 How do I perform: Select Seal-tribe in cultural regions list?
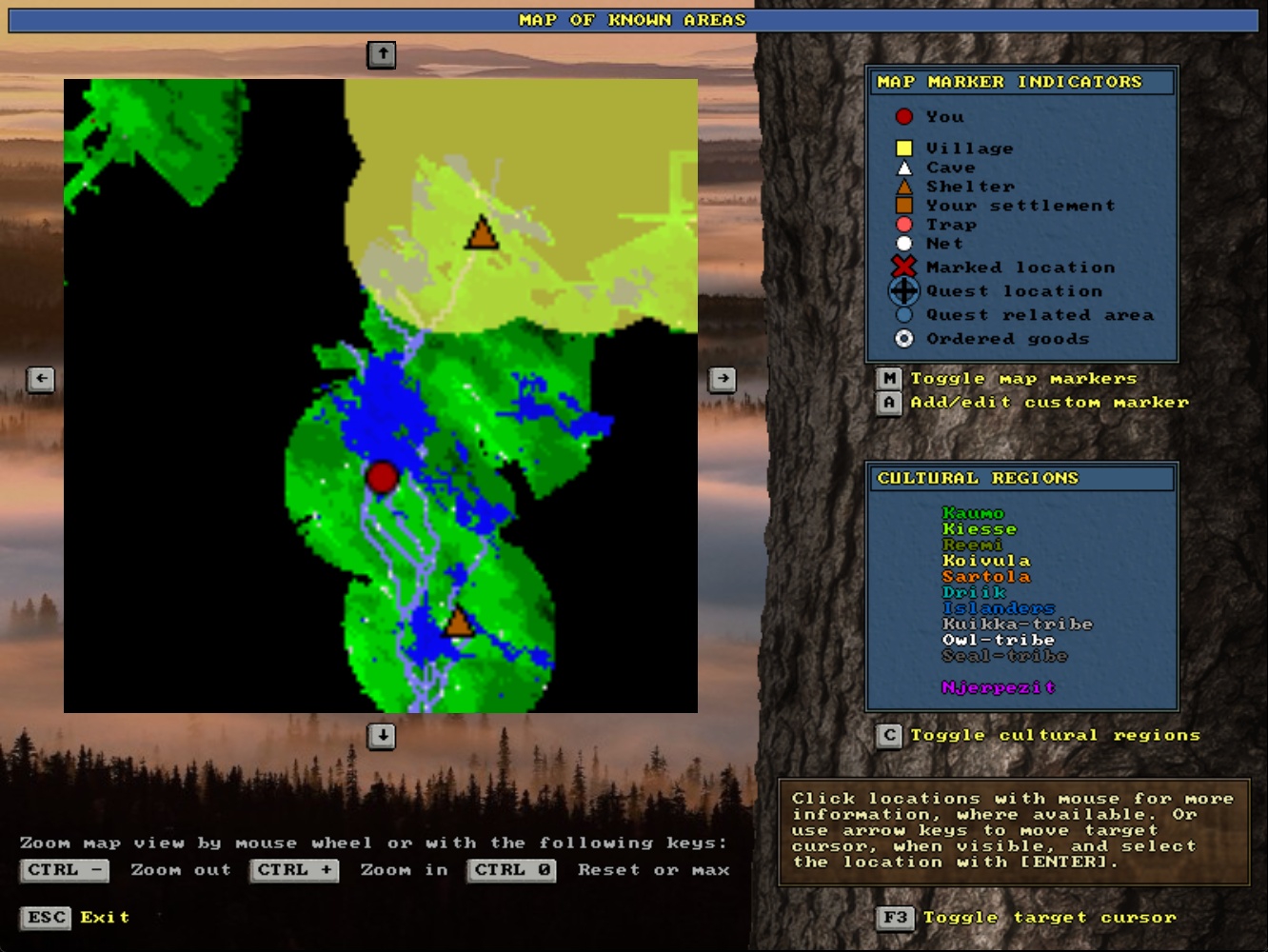click(1004, 656)
